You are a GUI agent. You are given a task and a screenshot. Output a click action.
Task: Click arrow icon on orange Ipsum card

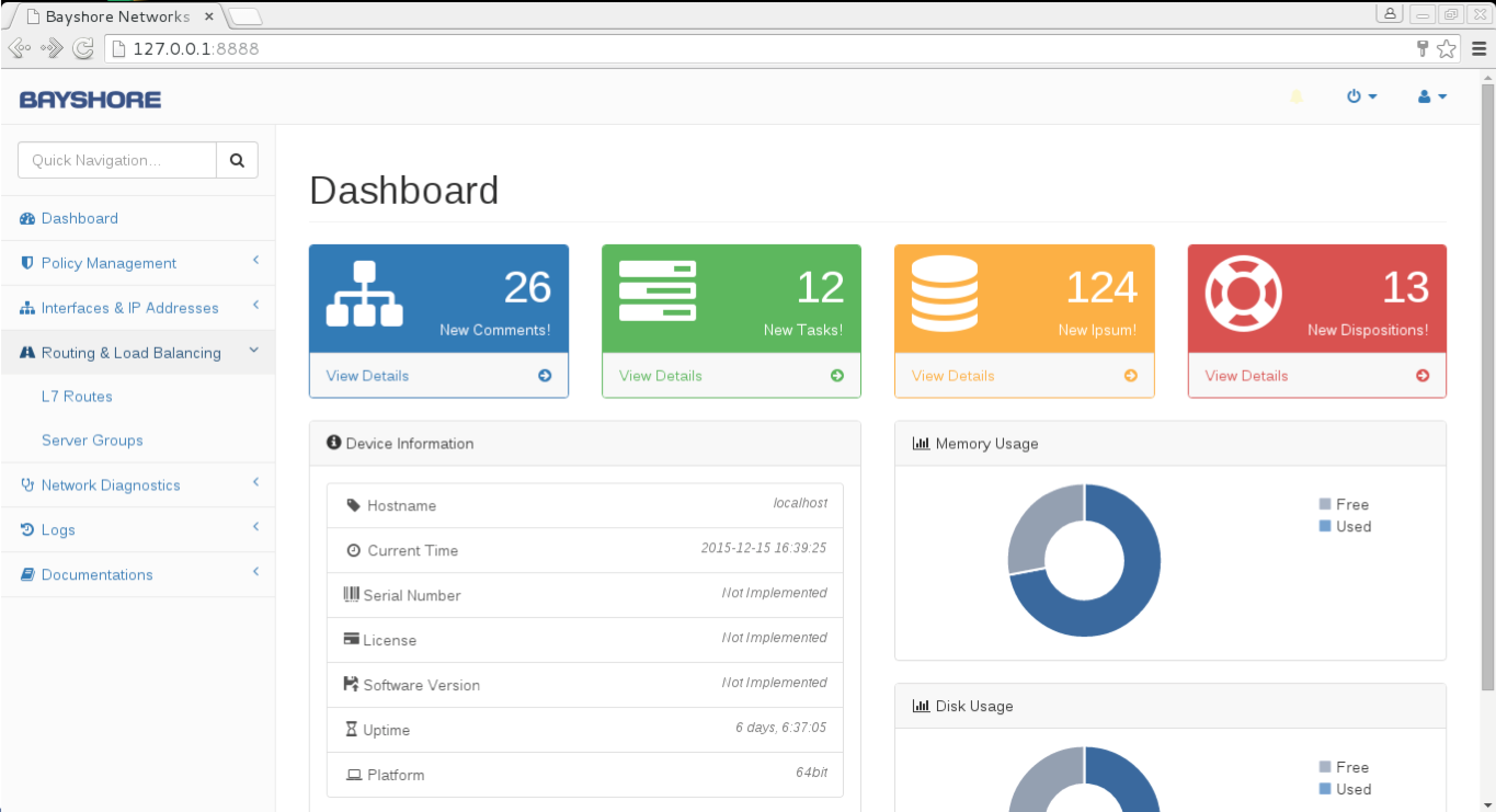click(1130, 376)
